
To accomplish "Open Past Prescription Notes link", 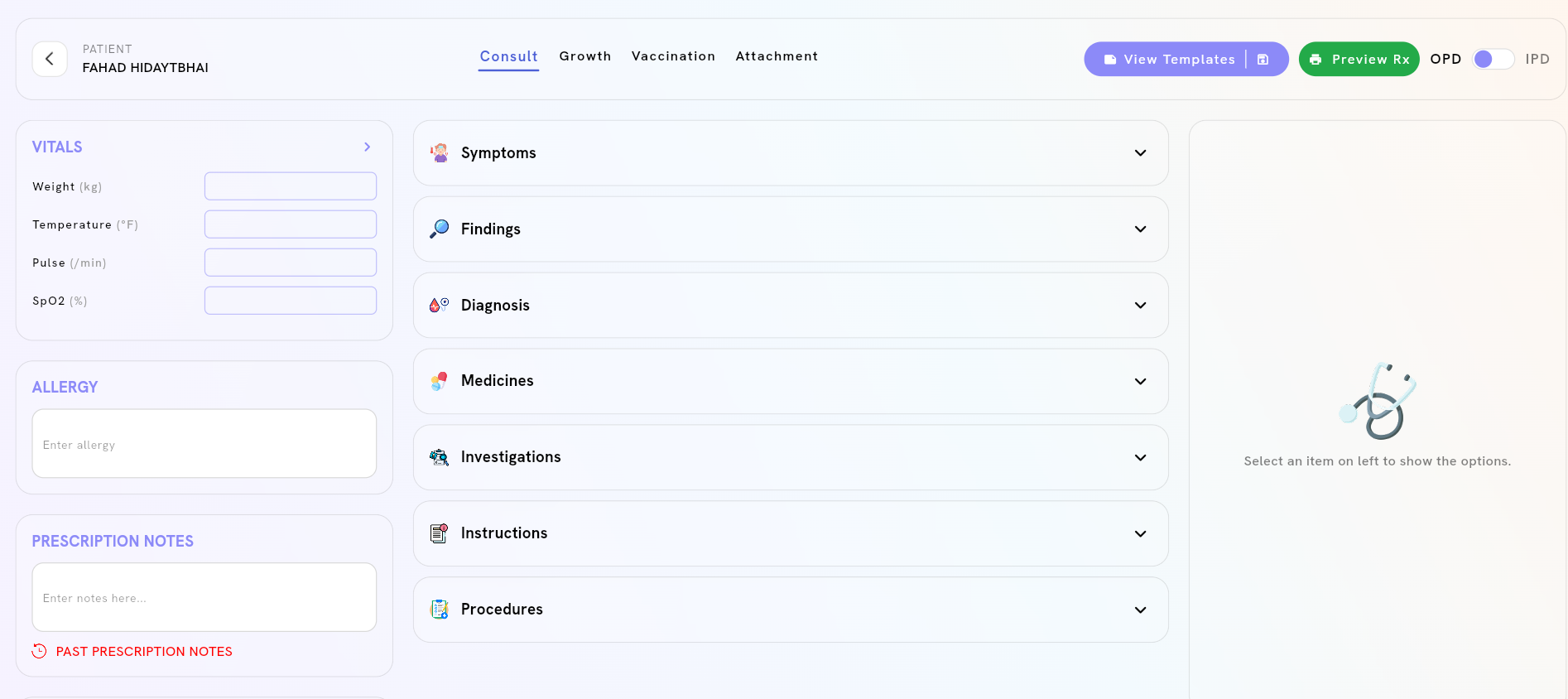I will click(143, 652).
